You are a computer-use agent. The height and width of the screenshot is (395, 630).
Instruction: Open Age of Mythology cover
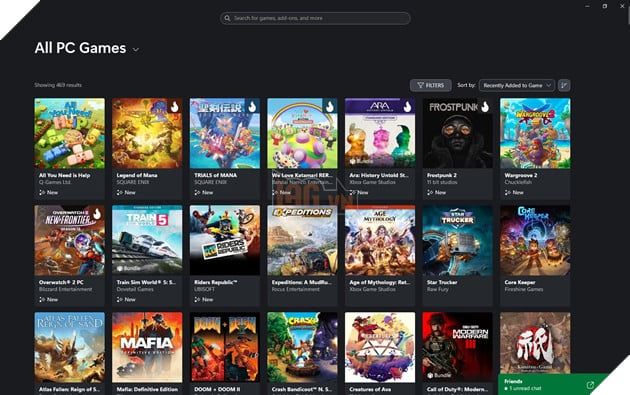pos(380,240)
